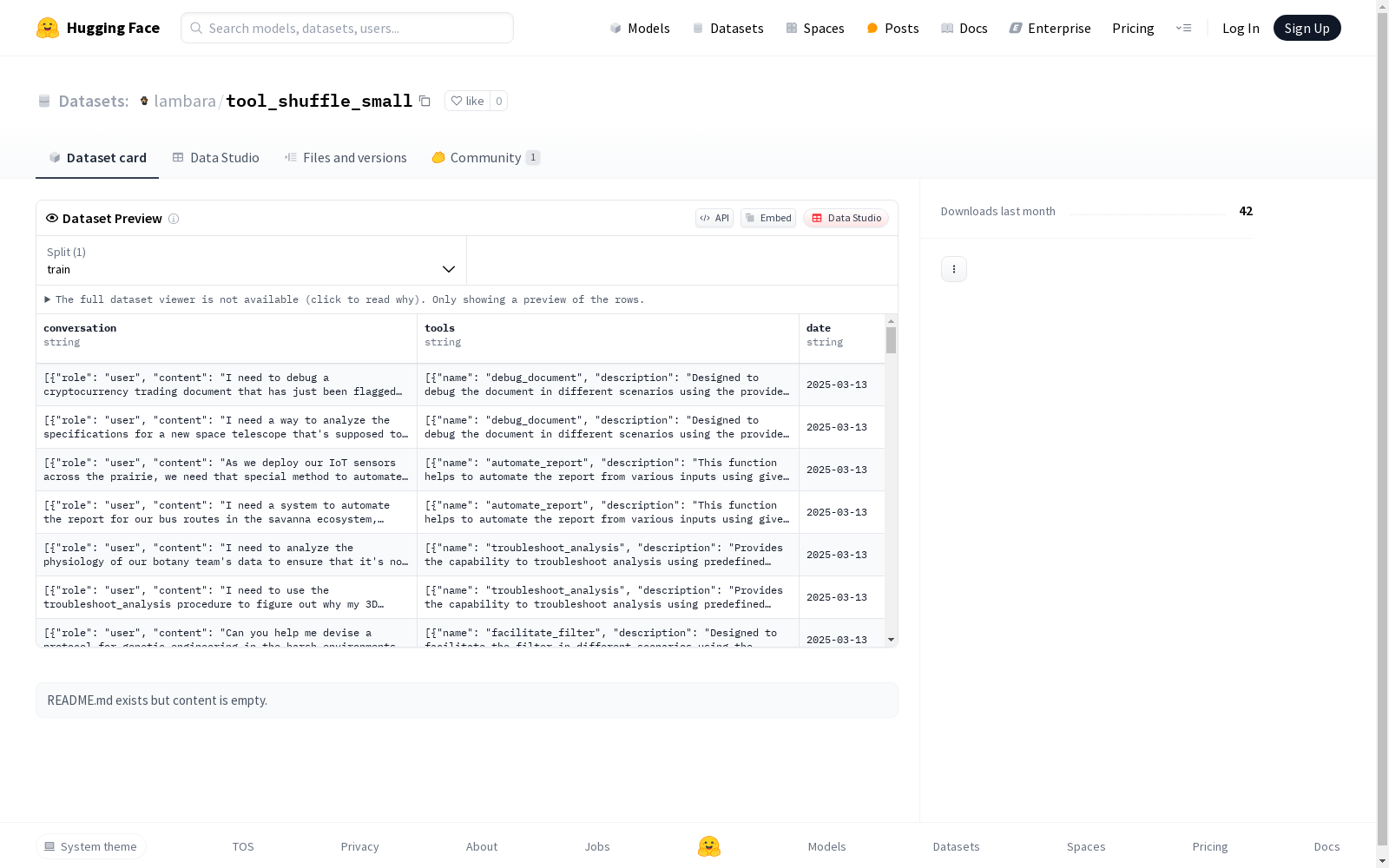1389x868 pixels.
Task: Click the cryptocurrency trading document conversation cell
Action: point(227,385)
